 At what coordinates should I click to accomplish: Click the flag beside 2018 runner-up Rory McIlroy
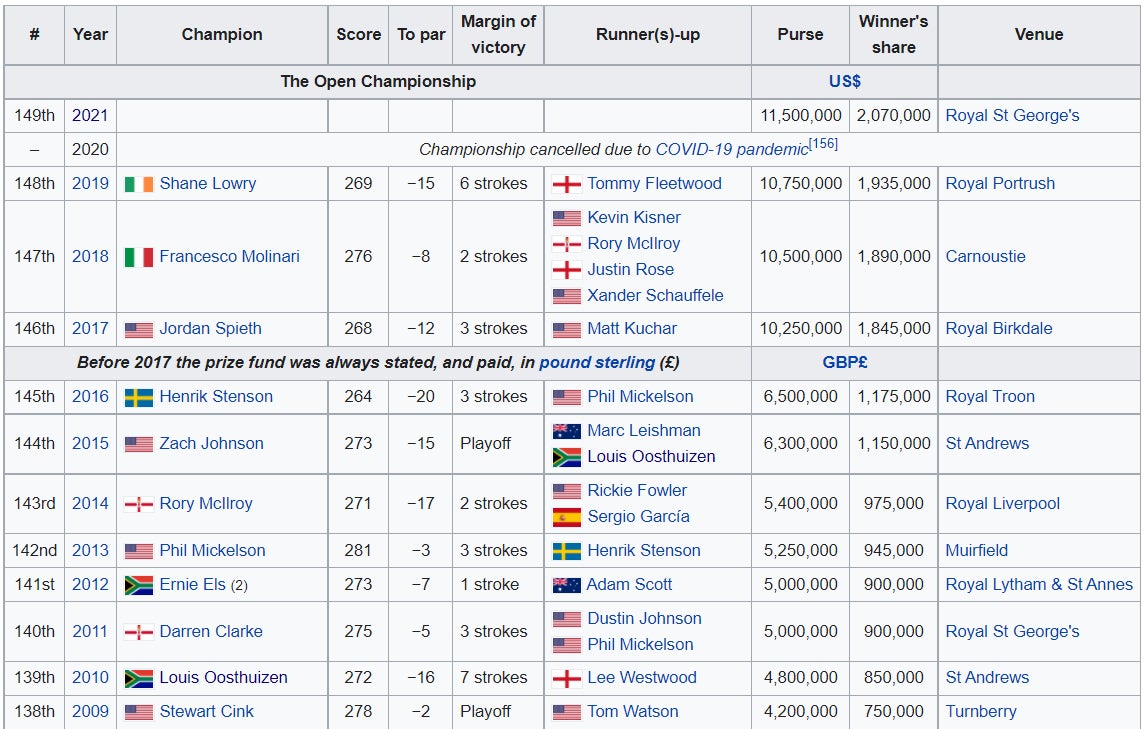(567, 244)
